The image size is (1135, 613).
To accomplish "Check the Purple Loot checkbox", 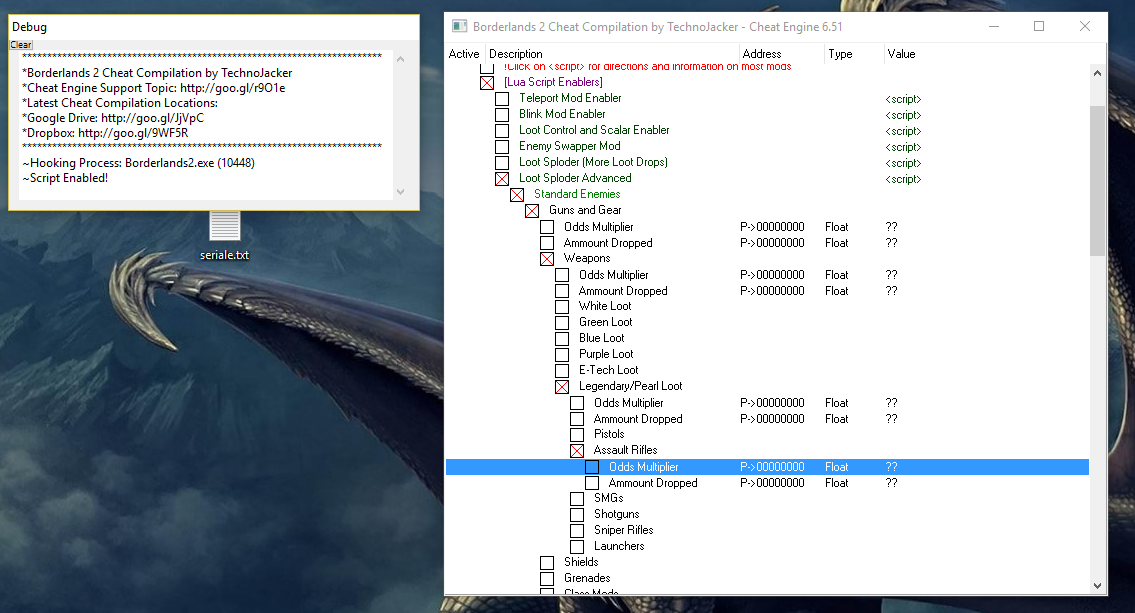I will (x=562, y=355).
